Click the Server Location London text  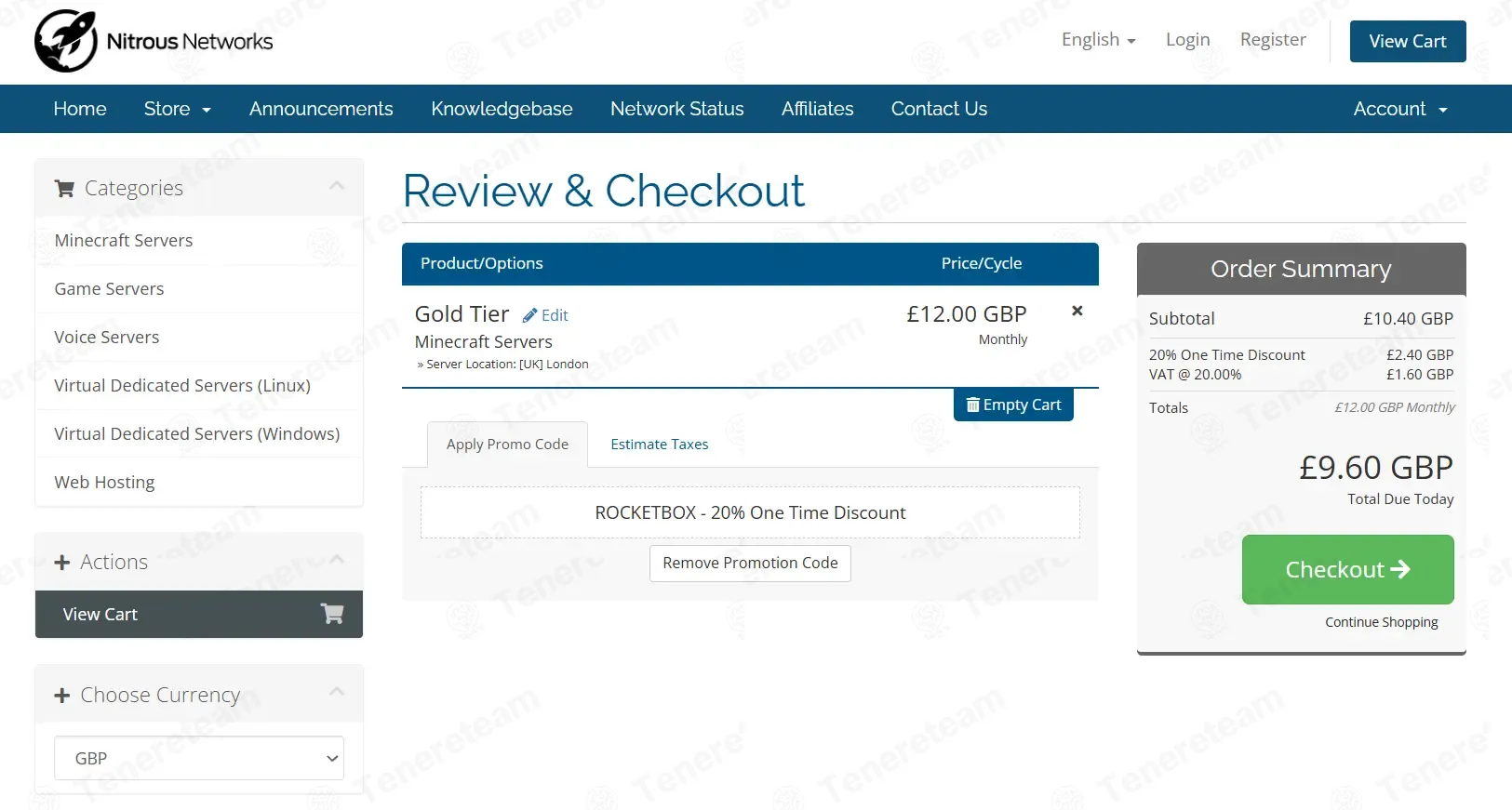coord(503,364)
